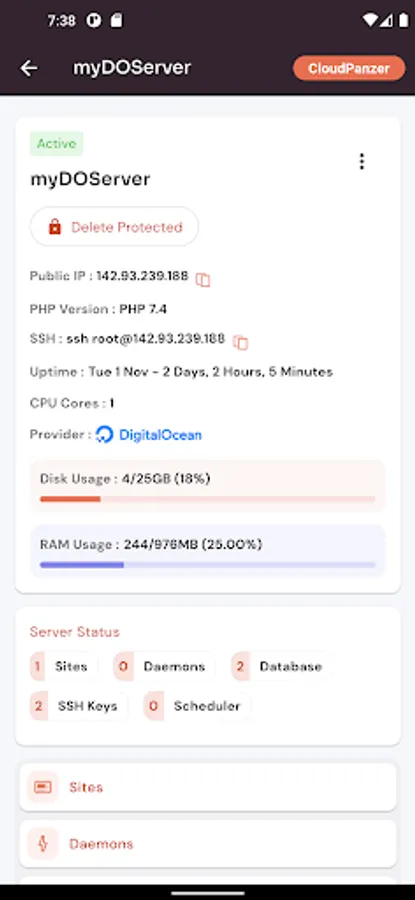Copy the Public IP address
The height and width of the screenshot is (900, 415).
203,280
